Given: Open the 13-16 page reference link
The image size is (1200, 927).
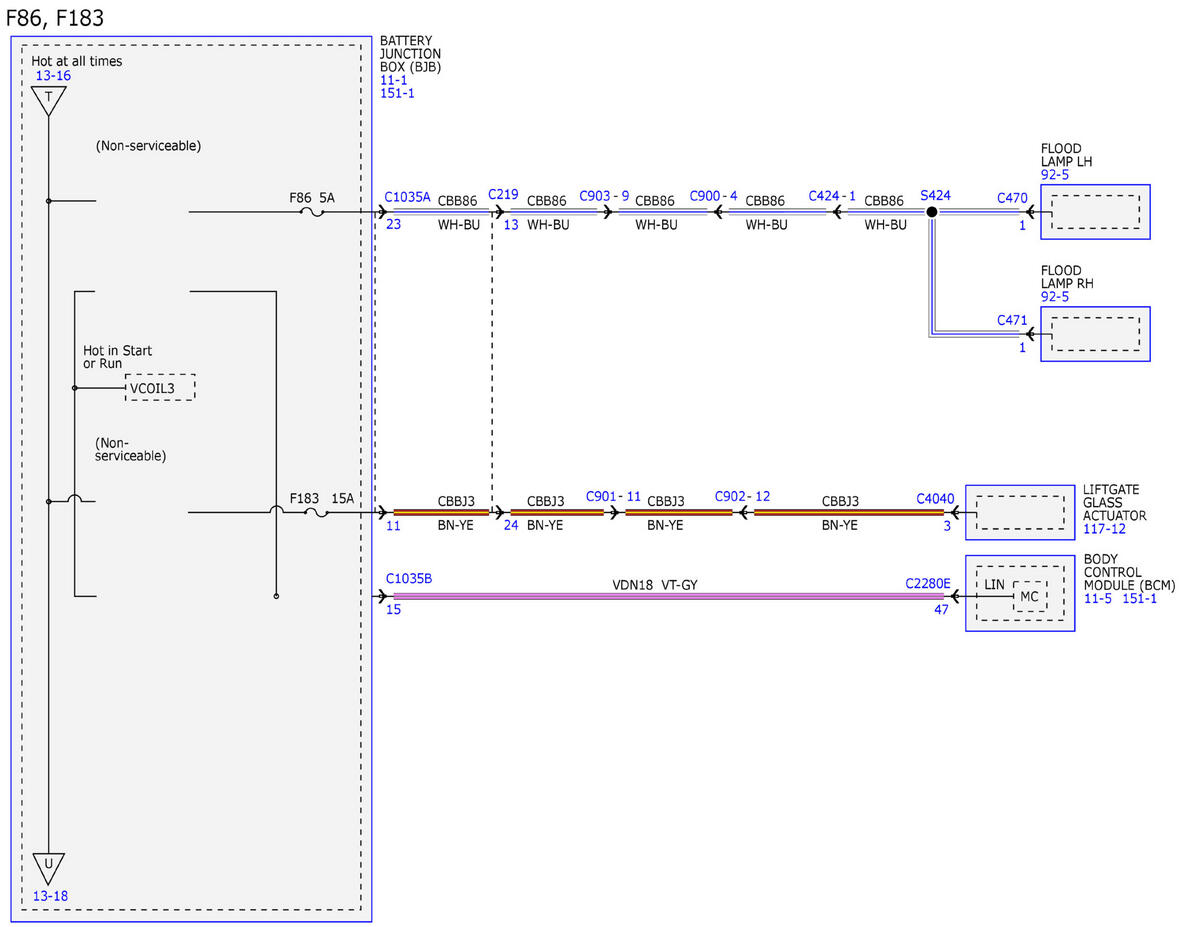Looking at the screenshot, I should 53,76.
